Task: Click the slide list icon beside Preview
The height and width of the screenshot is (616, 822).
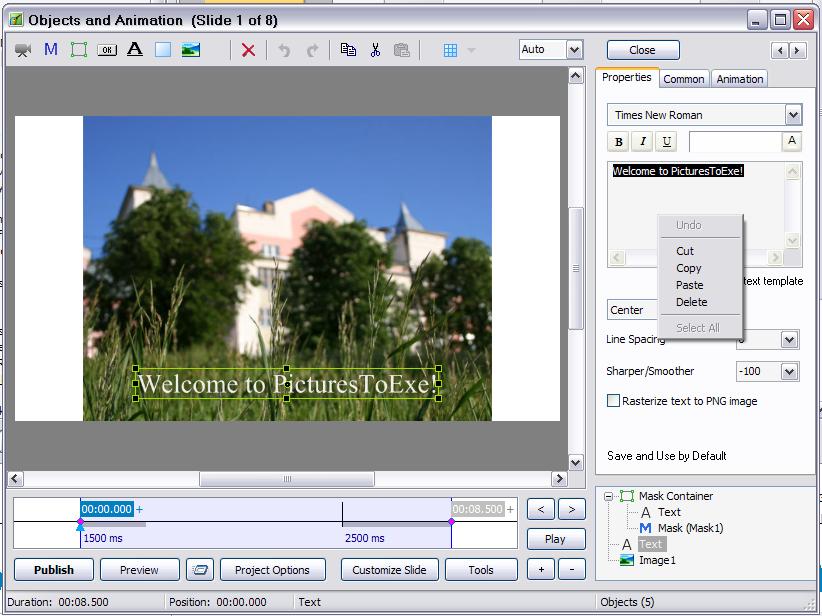Action: click(x=200, y=570)
